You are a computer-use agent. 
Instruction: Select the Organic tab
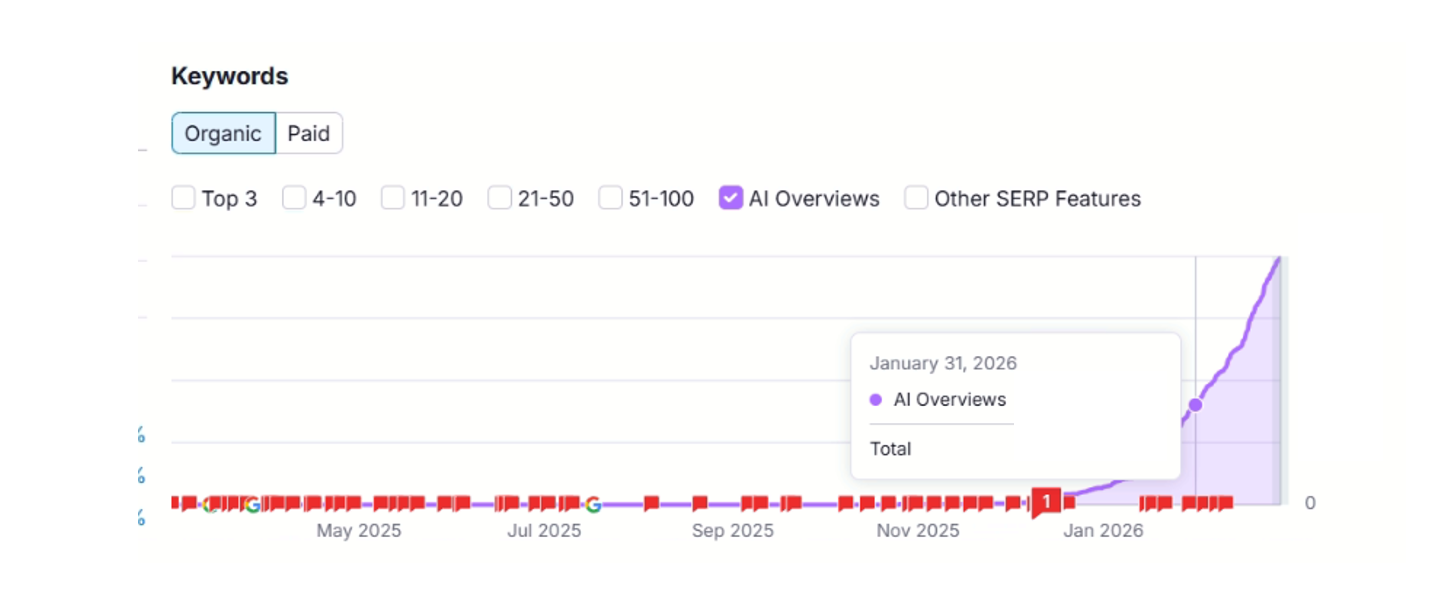pyautogui.click(x=223, y=134)
